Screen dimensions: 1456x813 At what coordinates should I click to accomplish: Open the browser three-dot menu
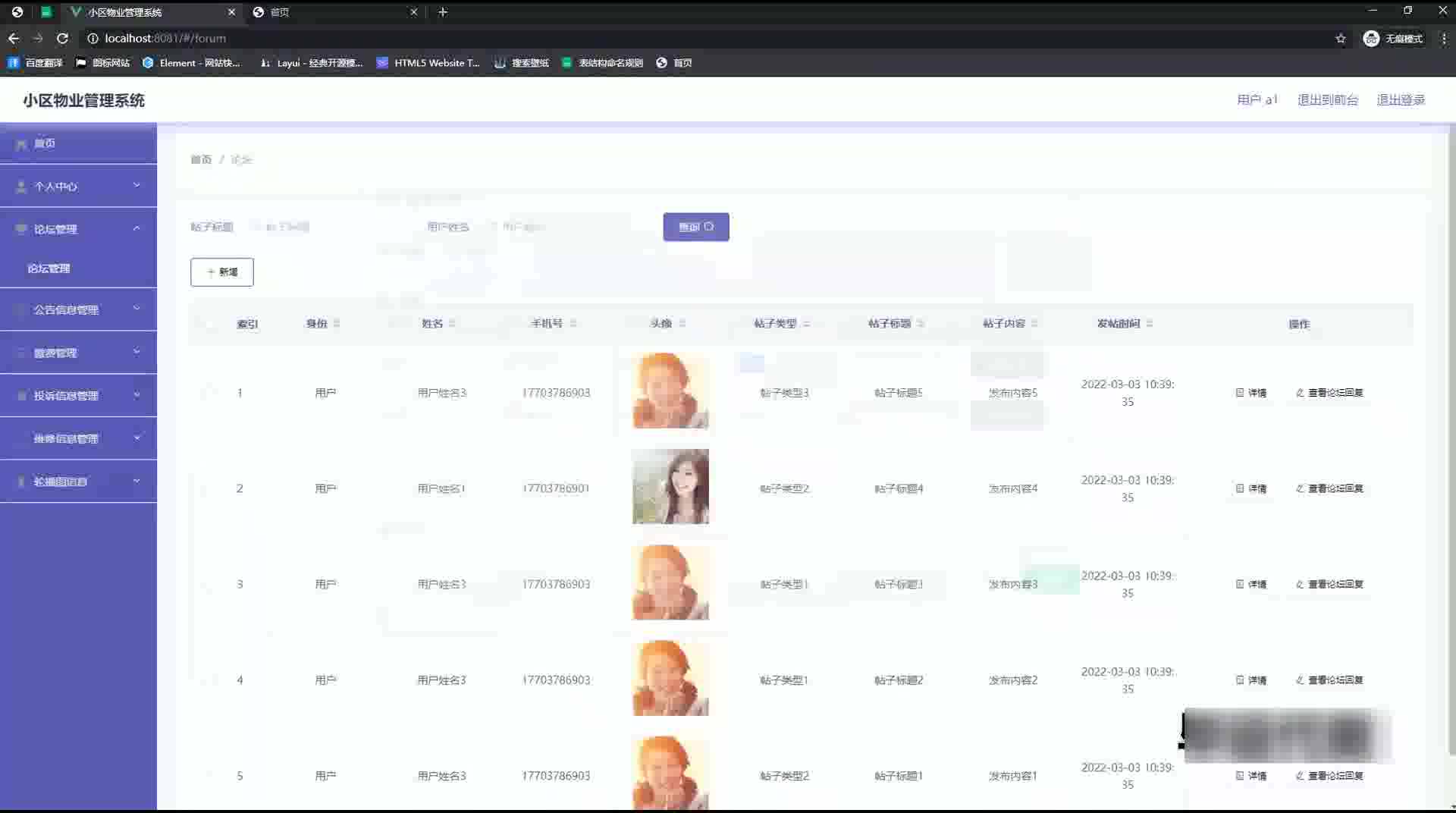click(x=1444, y=39)
